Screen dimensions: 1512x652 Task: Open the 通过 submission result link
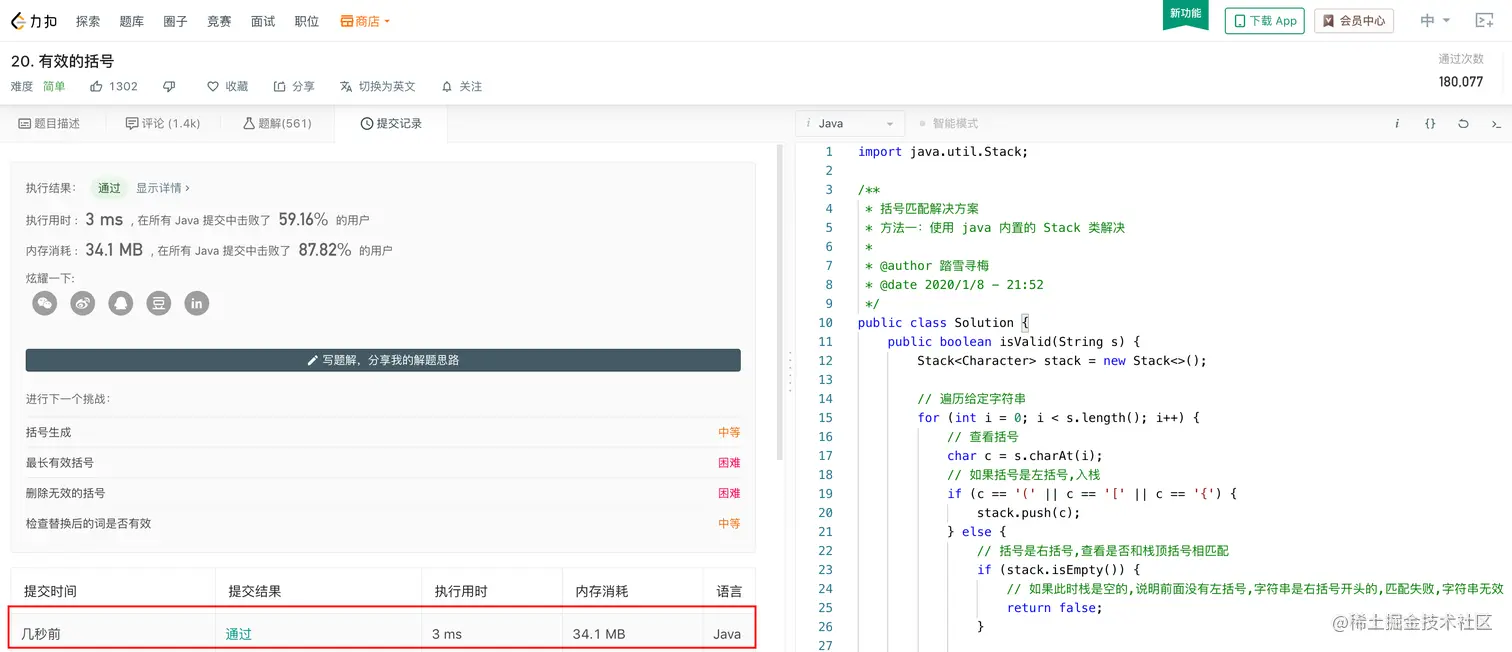pyautogui.click(x=239, y=634)
